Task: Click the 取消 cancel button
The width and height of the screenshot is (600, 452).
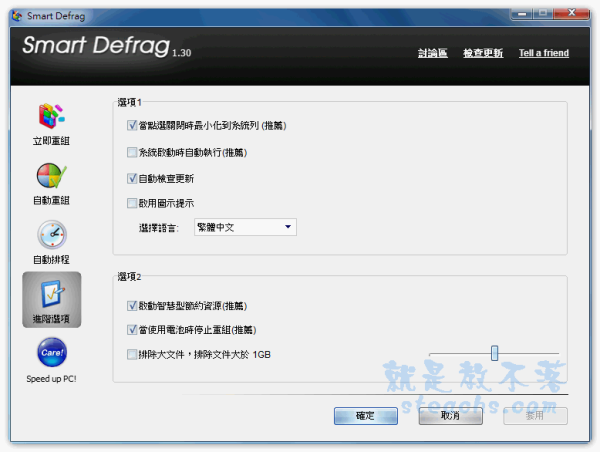Action: click(450, 416)
